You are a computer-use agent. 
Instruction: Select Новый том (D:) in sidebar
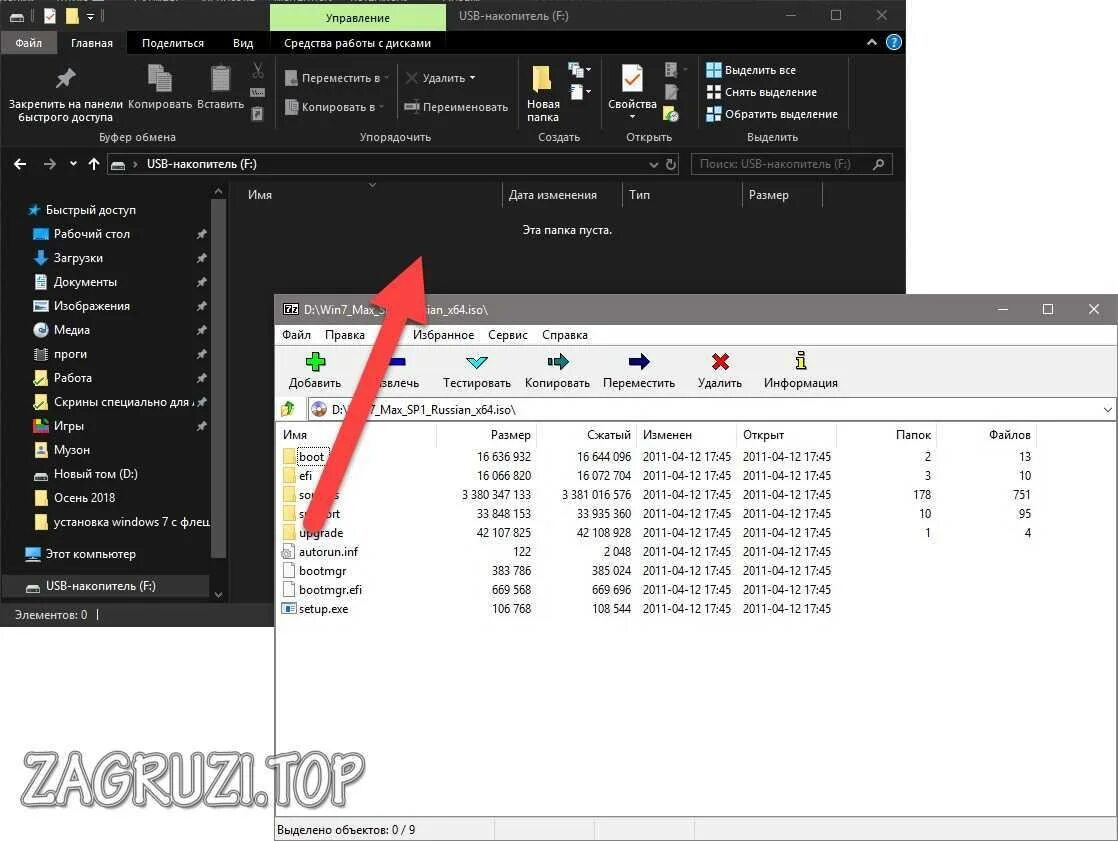coord(96,474)
